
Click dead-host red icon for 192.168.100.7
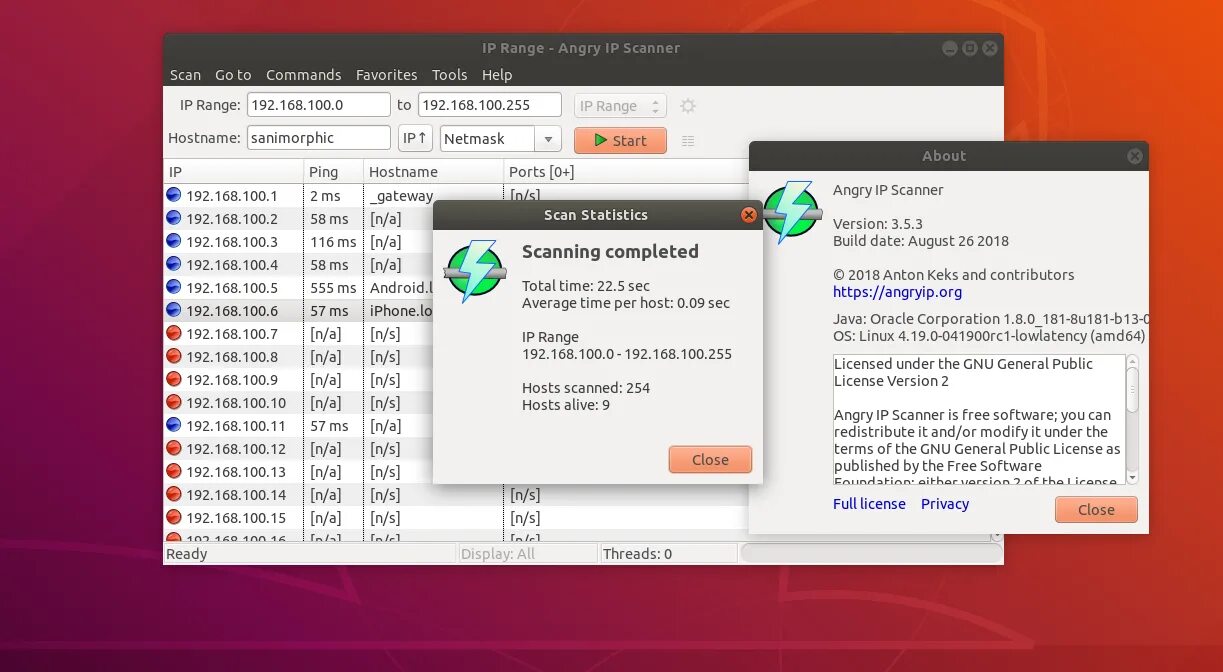tap(174, 333)
